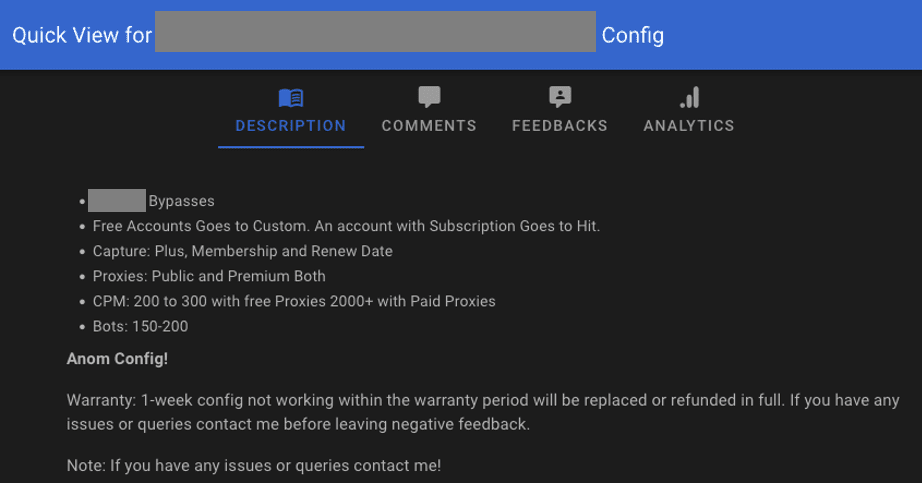This screenshot has width=922, height=483.
Task: Click the 'Note: If you have any issues' line
Action: [x=253, y=465]
